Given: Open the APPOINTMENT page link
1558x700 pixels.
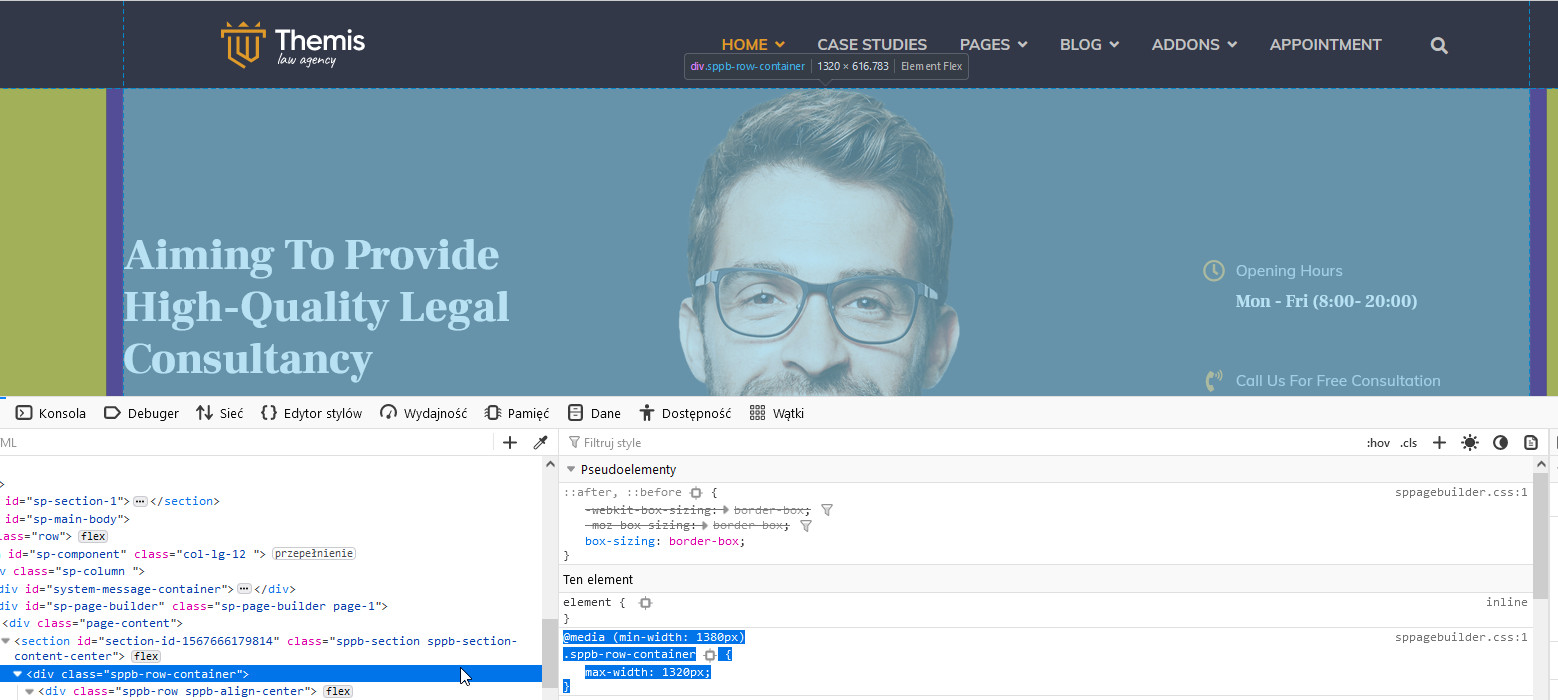Looking at the screenshot, I should (1325, 45).
